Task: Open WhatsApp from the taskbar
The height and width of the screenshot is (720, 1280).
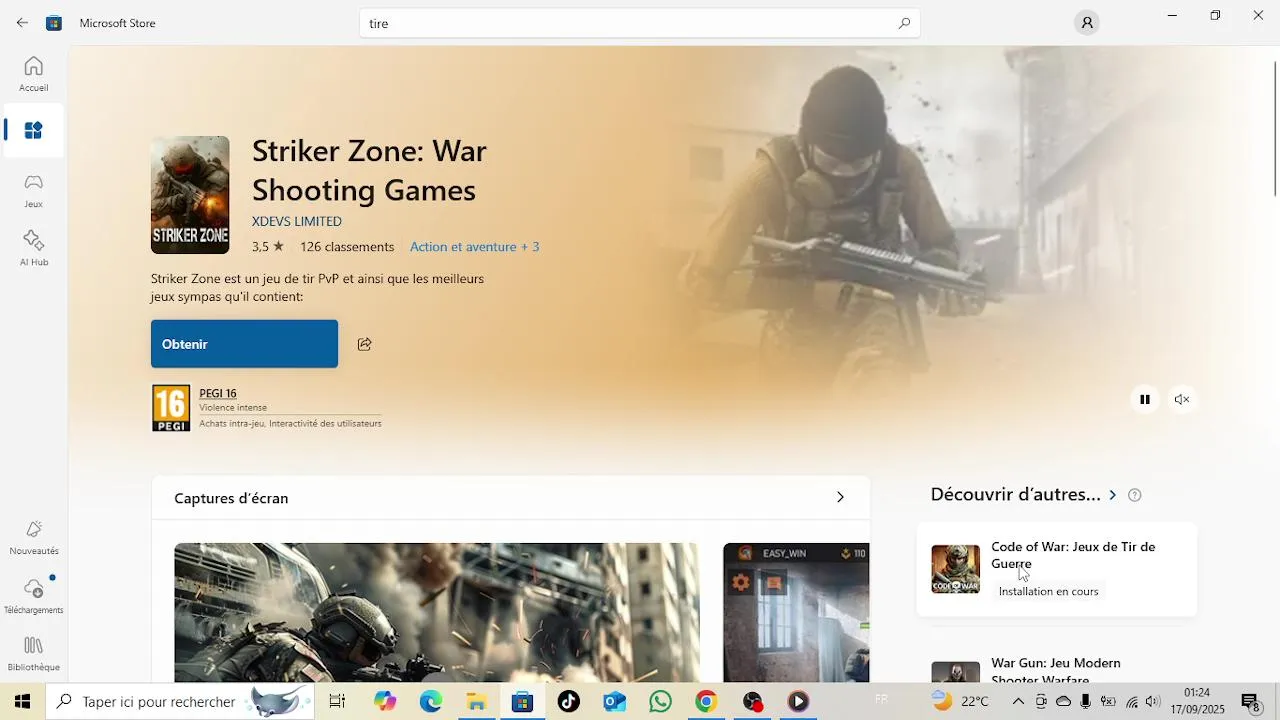Action: point(660,701)
